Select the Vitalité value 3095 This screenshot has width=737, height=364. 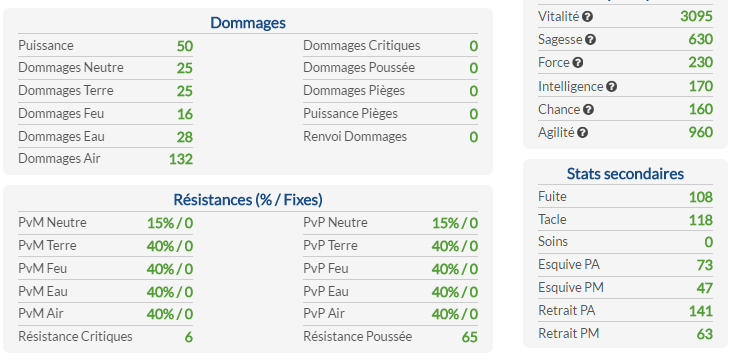click(696, 16)
